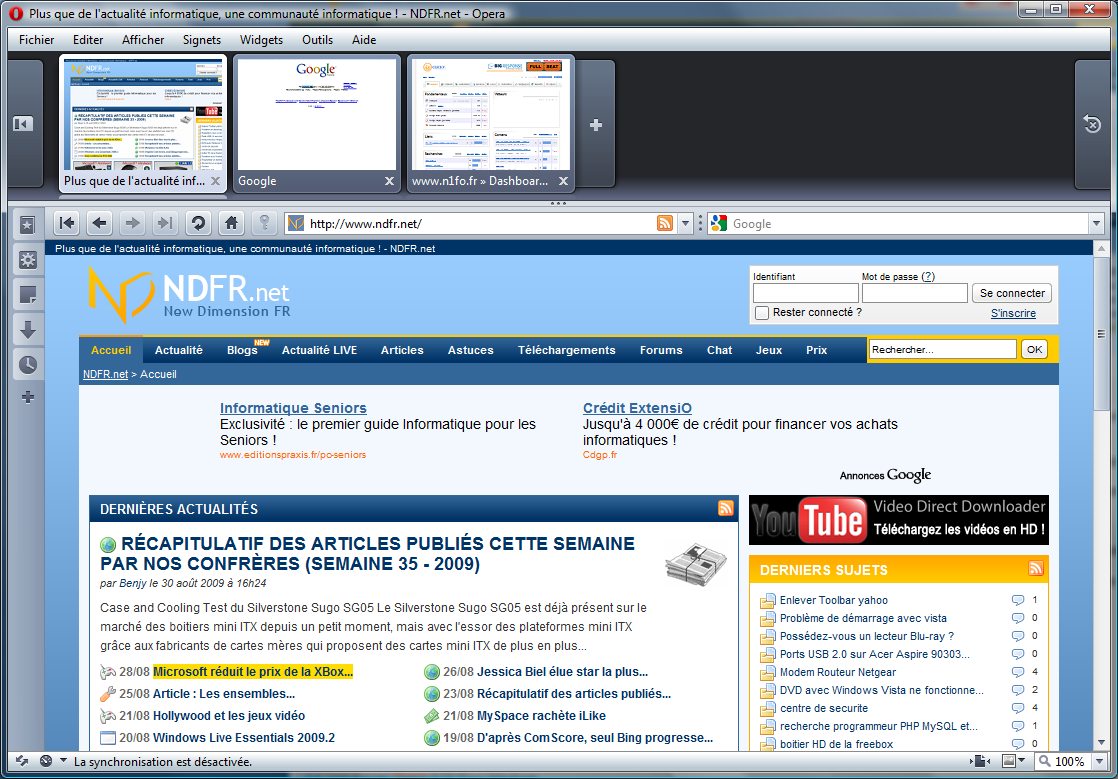This screenshot has height=779, width=1118.
Task: Open the History panel clock icon
Action: tap(27, 365)
